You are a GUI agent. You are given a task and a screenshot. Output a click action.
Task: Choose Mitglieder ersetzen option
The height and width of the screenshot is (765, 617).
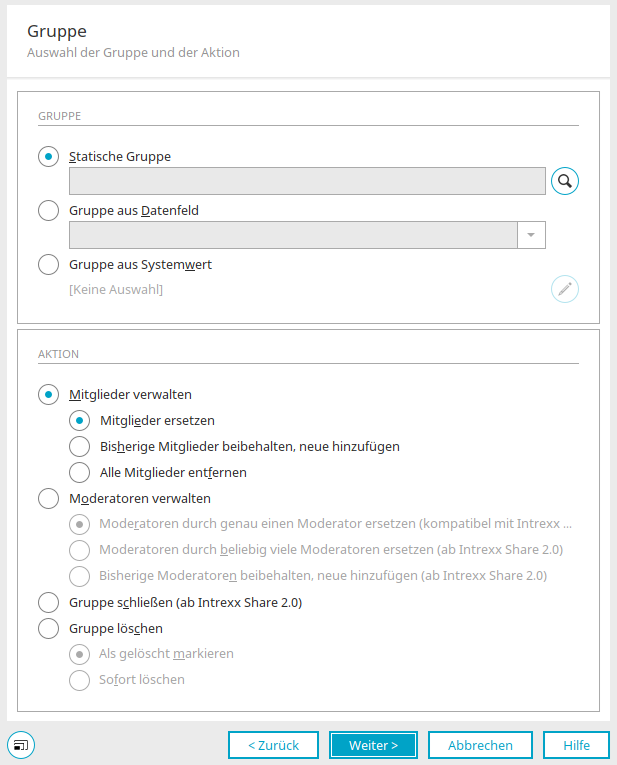pos(80,421)
